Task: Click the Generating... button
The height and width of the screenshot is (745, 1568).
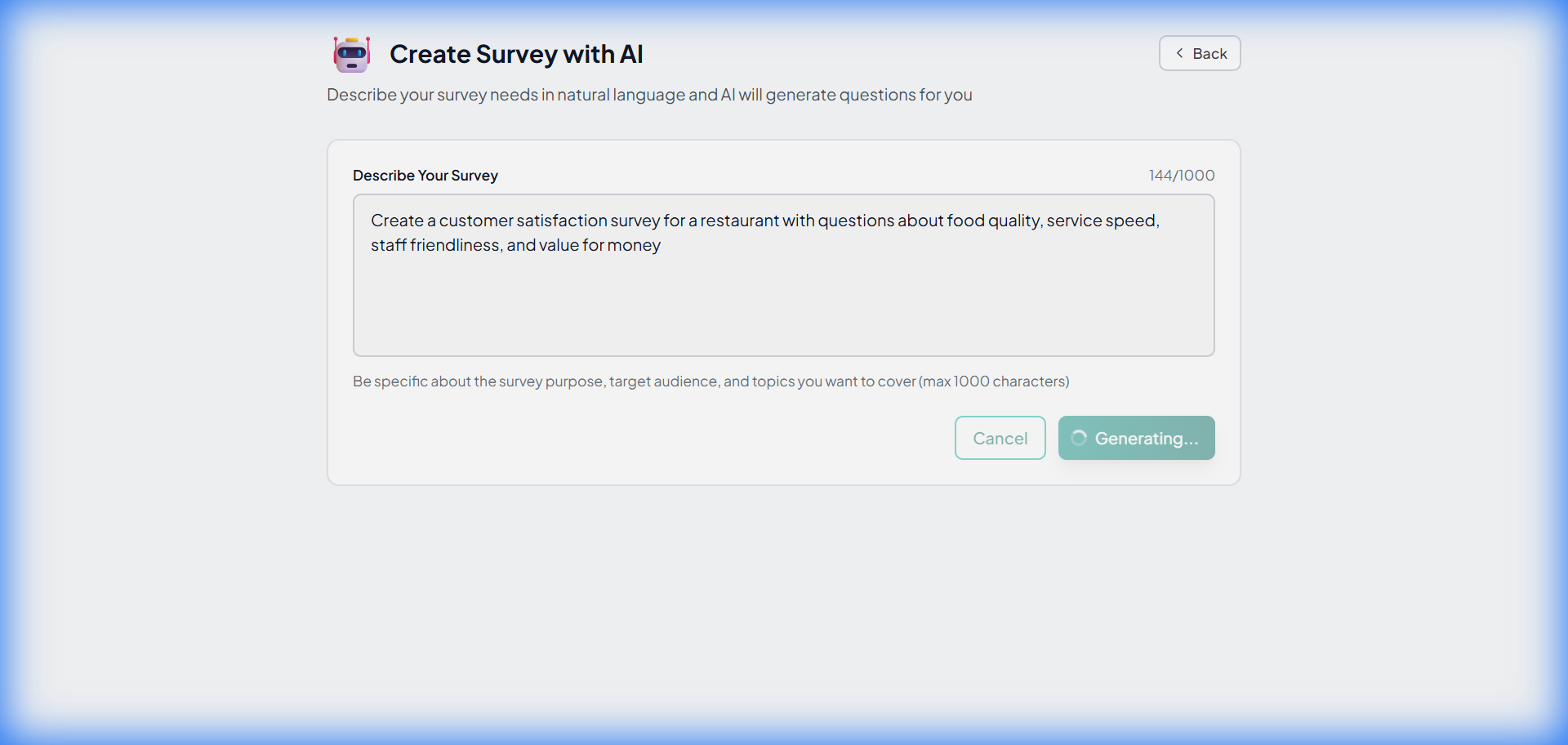Action: pos(1136,438)
